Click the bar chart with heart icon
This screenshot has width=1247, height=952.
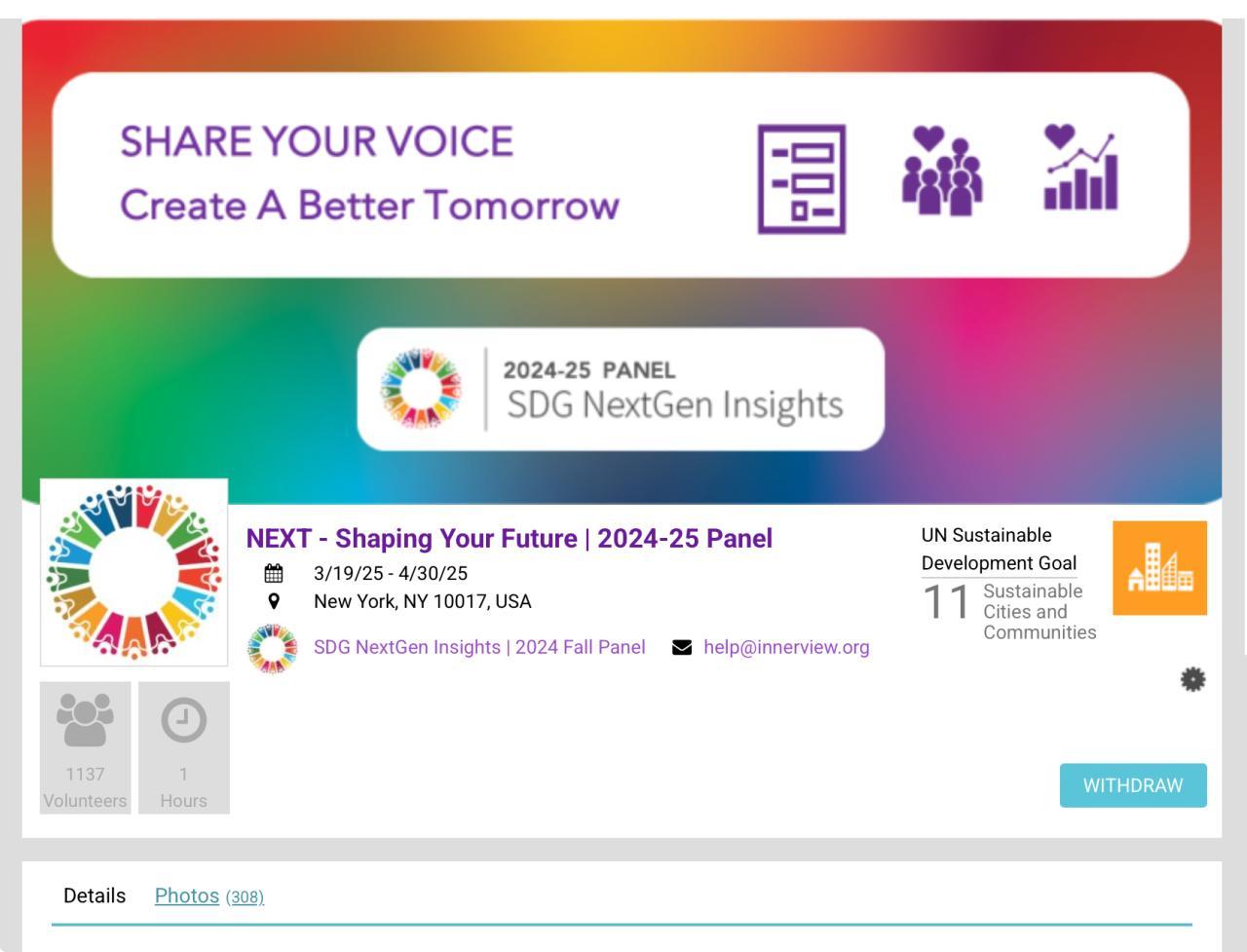pos(1080,168)
